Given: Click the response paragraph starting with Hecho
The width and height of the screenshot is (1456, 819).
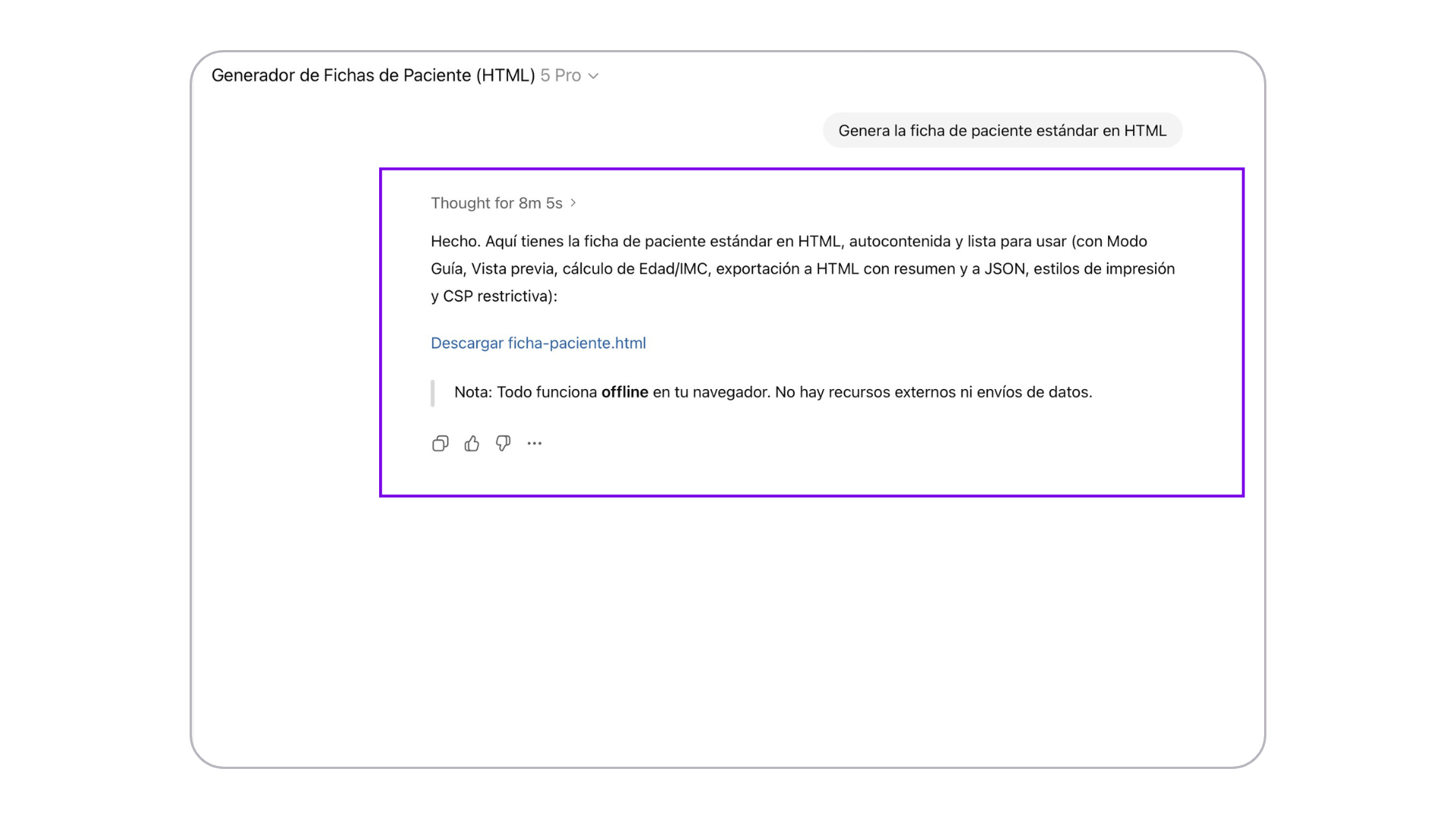Looking at the screenshot, I should coord(802,268).
